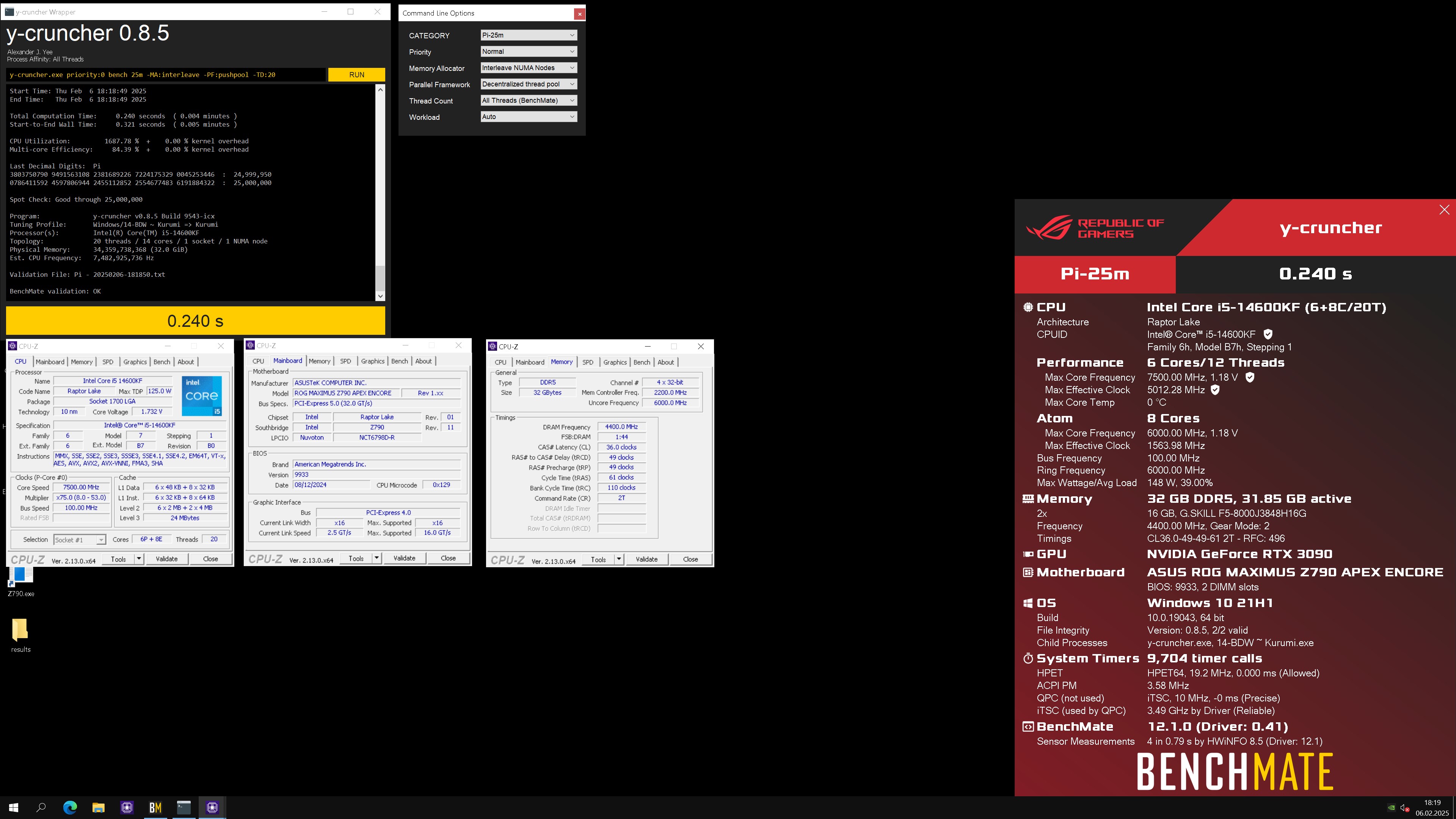
Task: Click the System Timers stopwatch icon
Action: [1028, 659]
